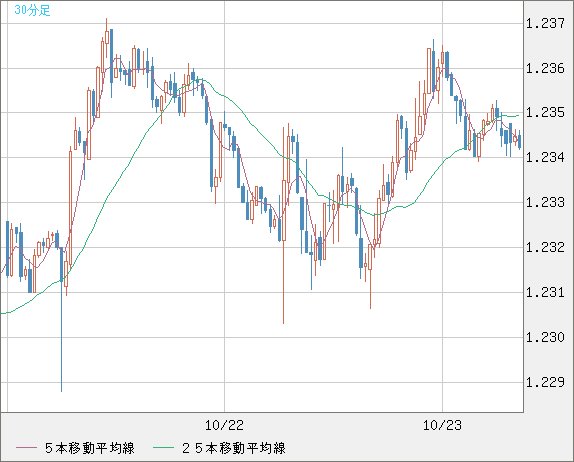Click the 1.237 price axis label
The image size is (574, 462).
click(x=545, y=23)
